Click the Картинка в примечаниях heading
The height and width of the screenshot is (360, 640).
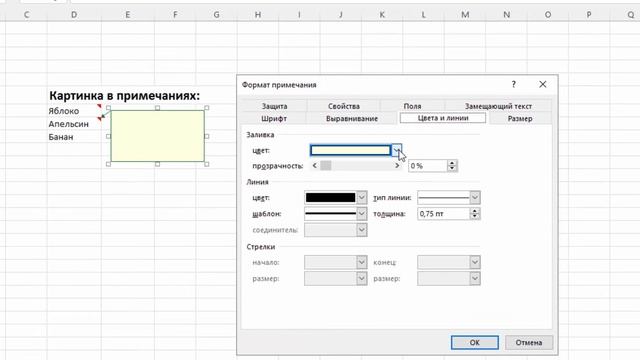(x=124, y=96)
